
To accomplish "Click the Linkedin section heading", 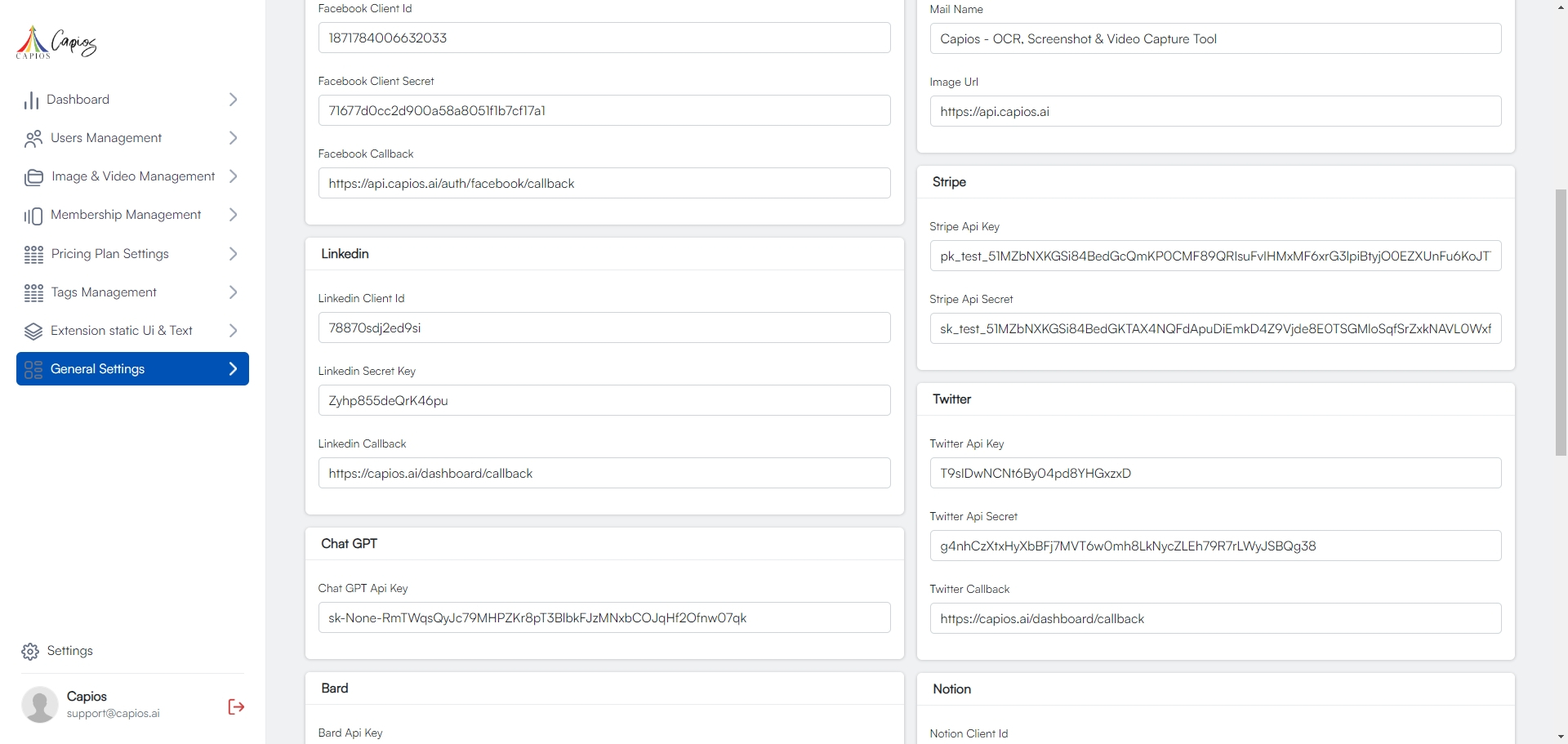I will (x=345, y=254).
